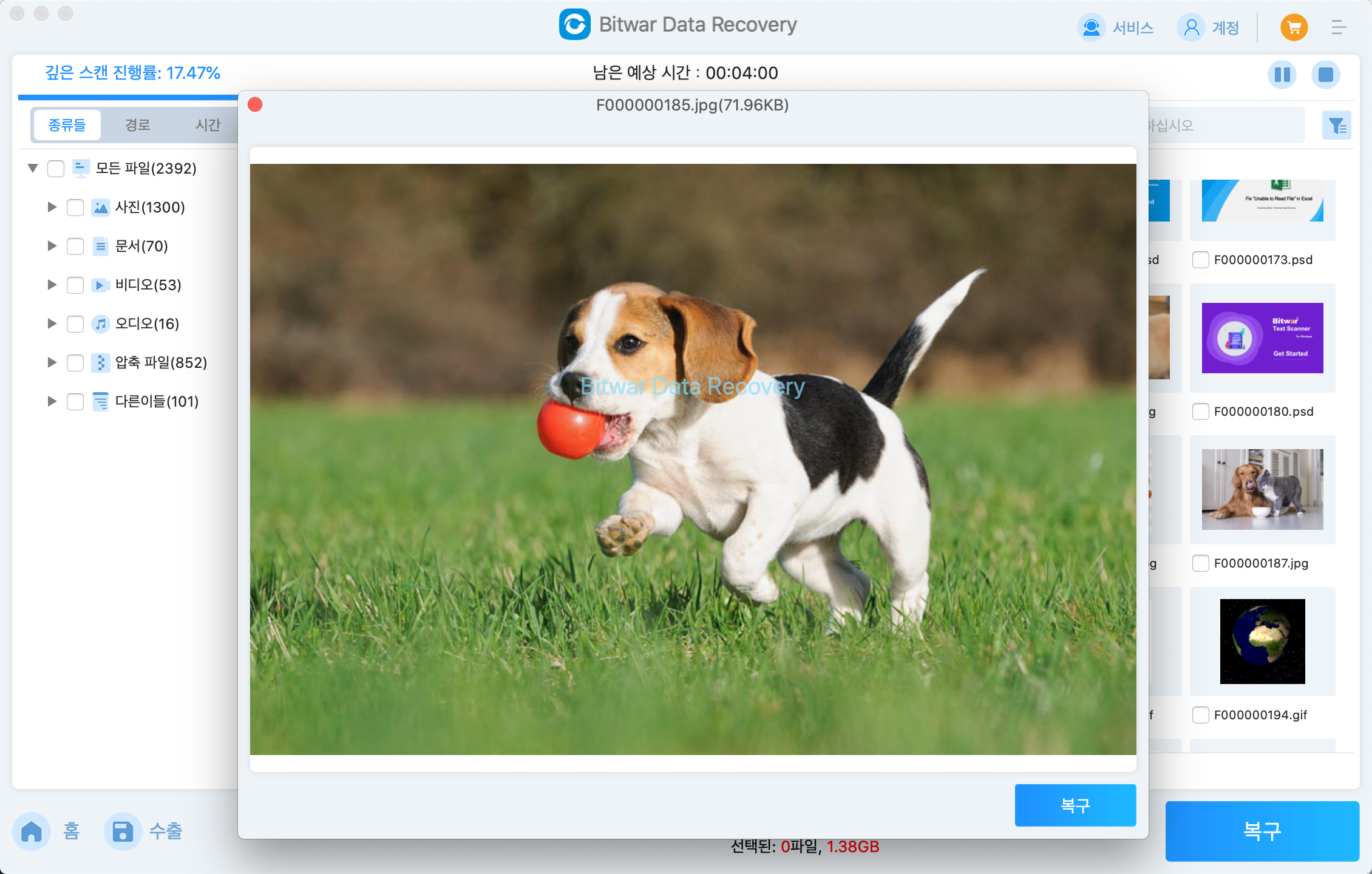This screenshot has height=874, width=1372.
Task: Click the filter icon on right
Action: [x=1337, y=125]
